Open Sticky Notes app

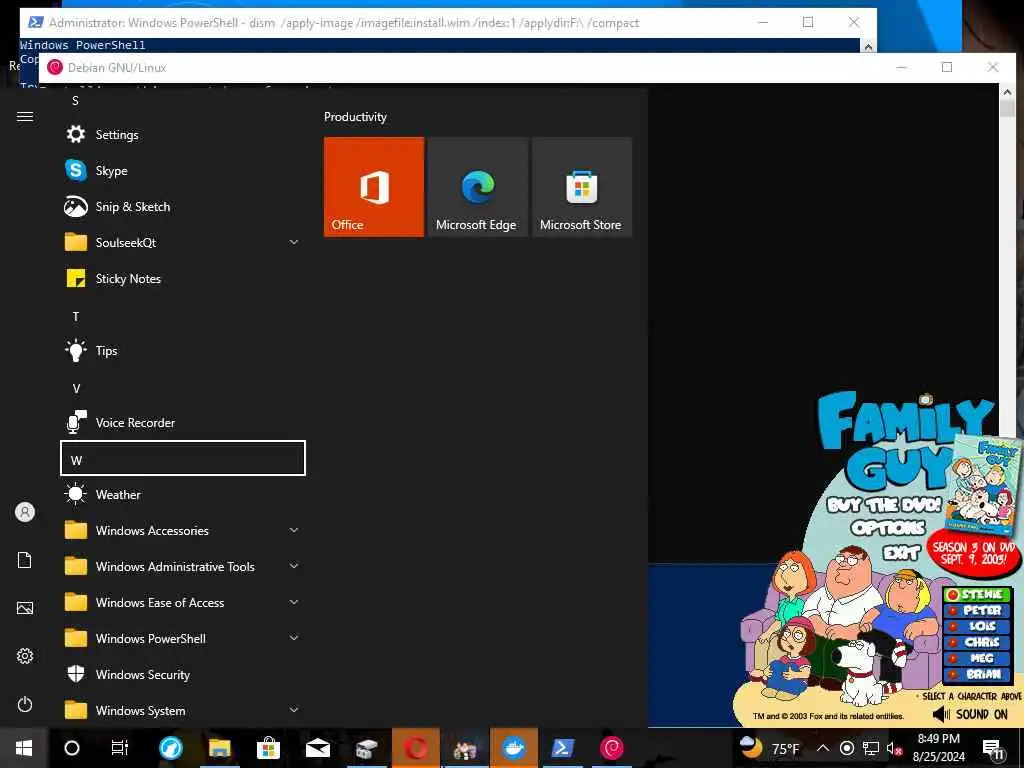click(x=183, y=278)
